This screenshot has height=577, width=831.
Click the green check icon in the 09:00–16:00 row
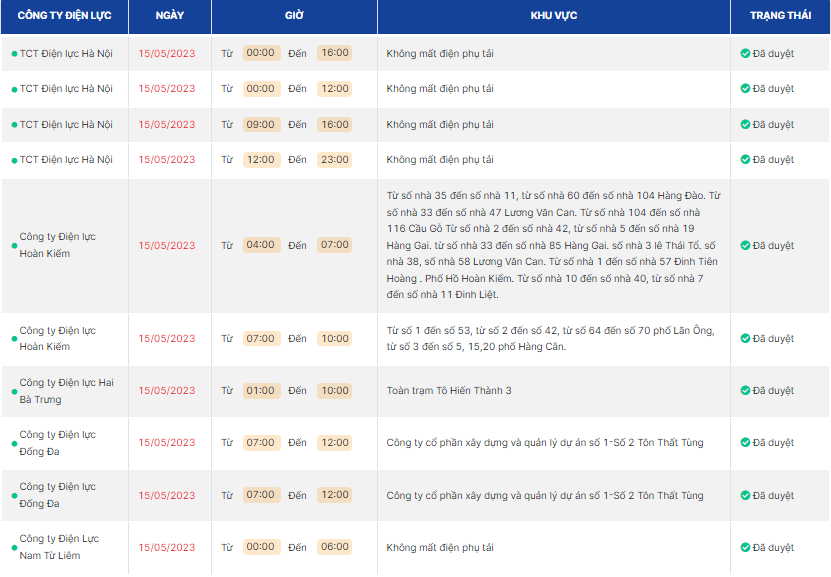click(745, 125)
